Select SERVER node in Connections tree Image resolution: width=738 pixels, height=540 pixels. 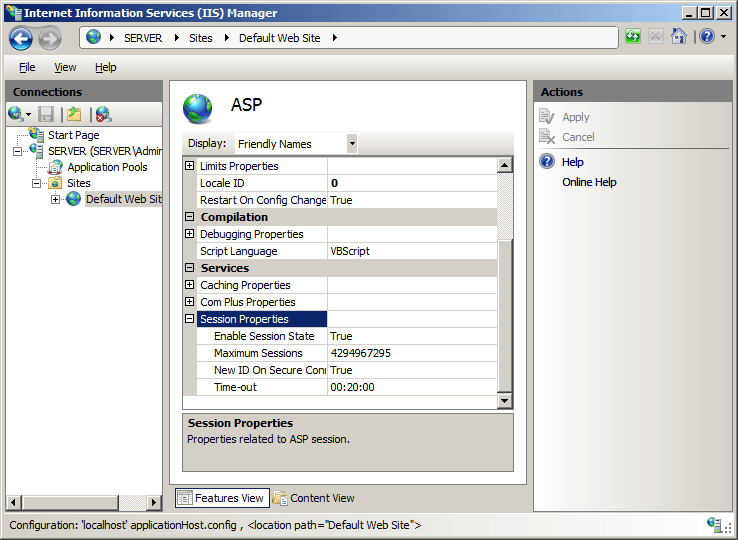click(104, 151)
